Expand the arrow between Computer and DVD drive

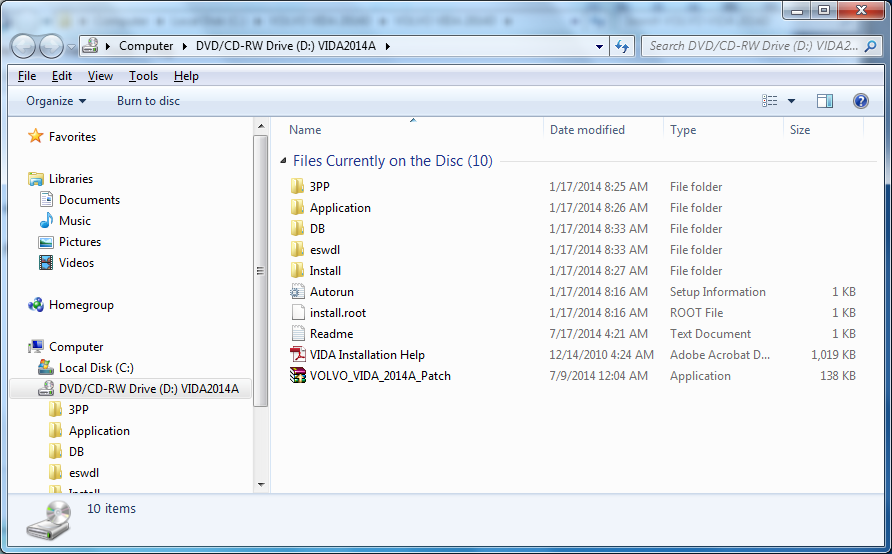[x=185, y=46]
